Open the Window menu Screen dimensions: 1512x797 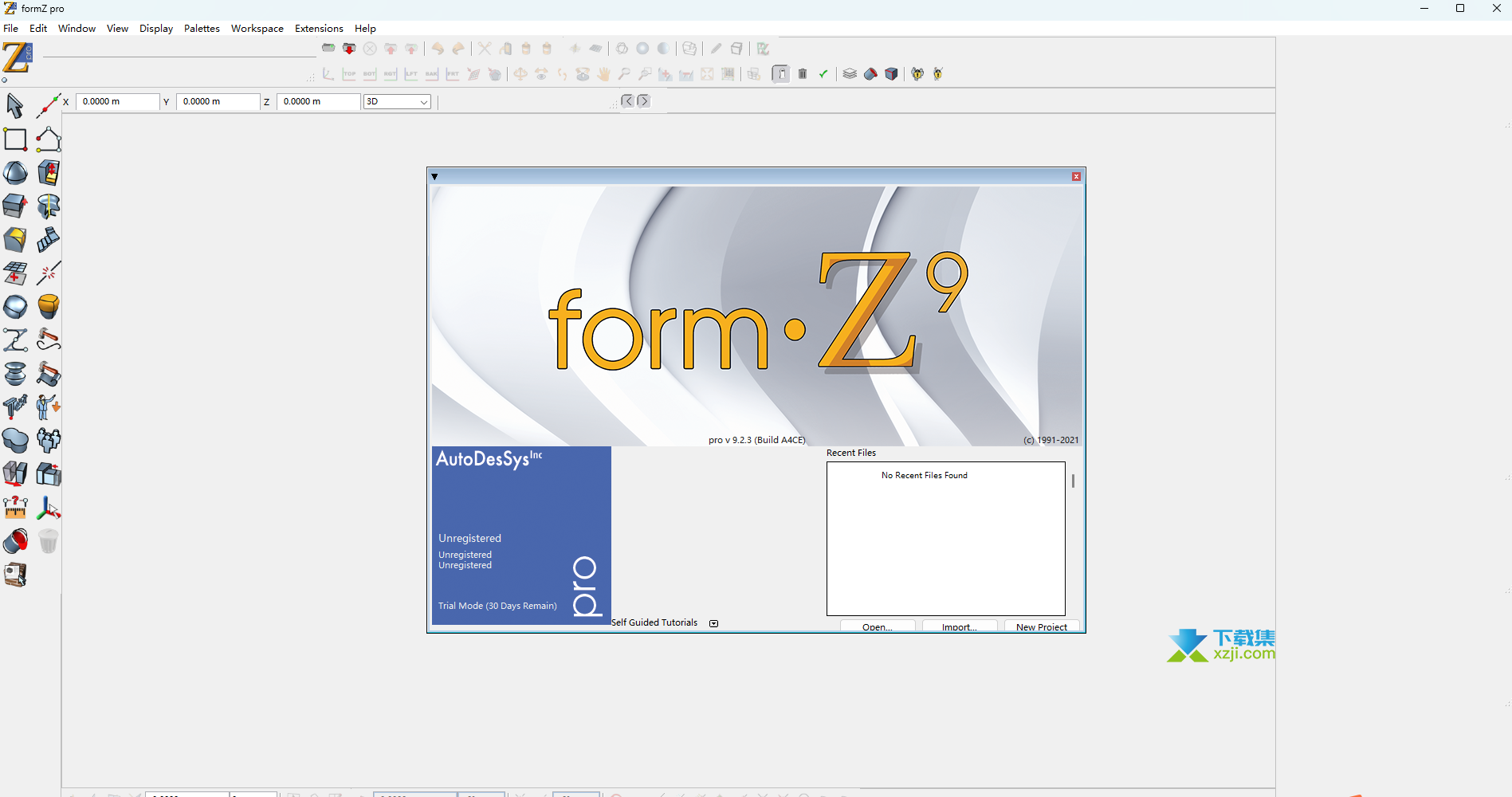(x=77, y=29)
